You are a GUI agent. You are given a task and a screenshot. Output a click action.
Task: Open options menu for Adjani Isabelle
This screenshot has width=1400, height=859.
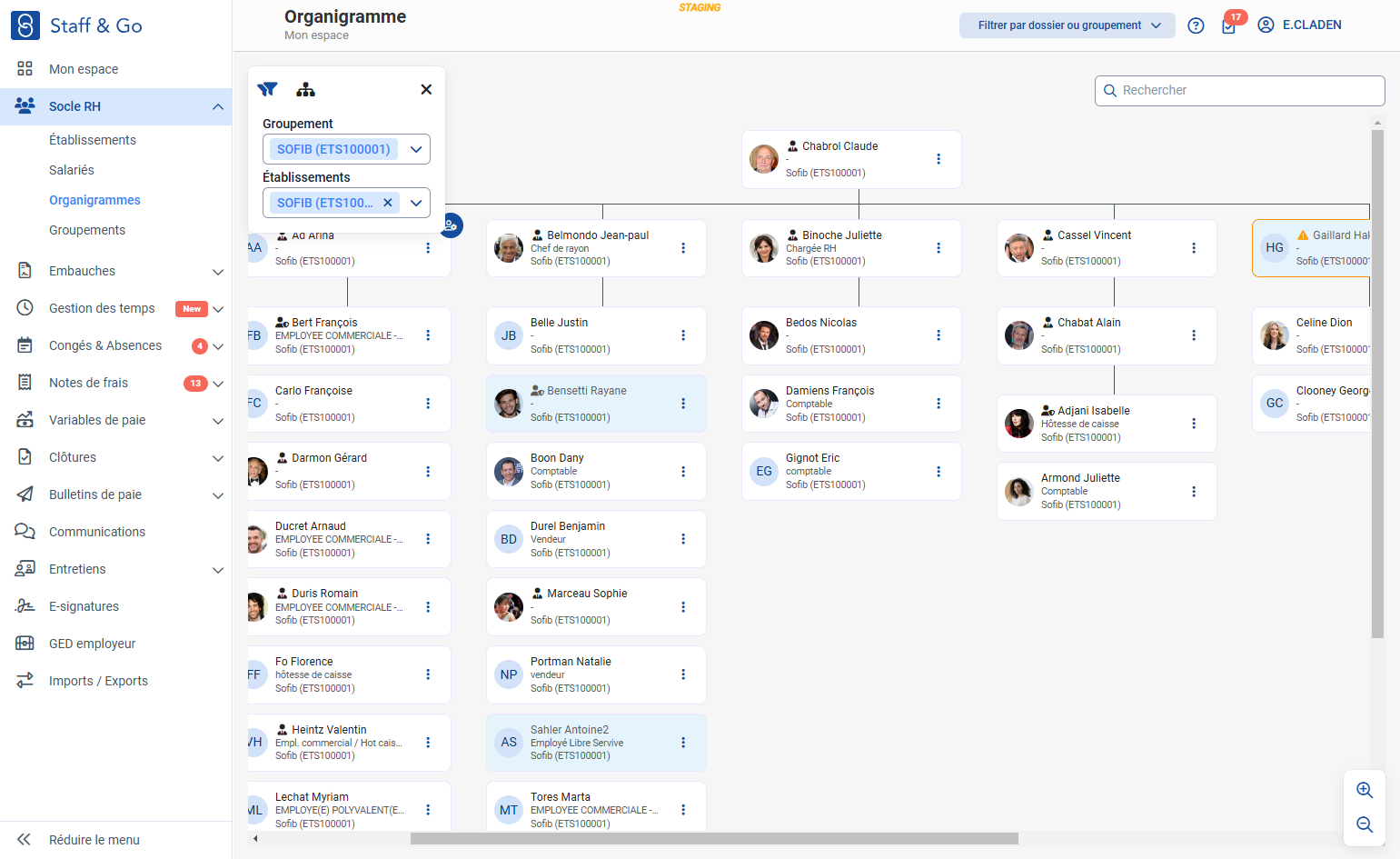pos(1194,424)
